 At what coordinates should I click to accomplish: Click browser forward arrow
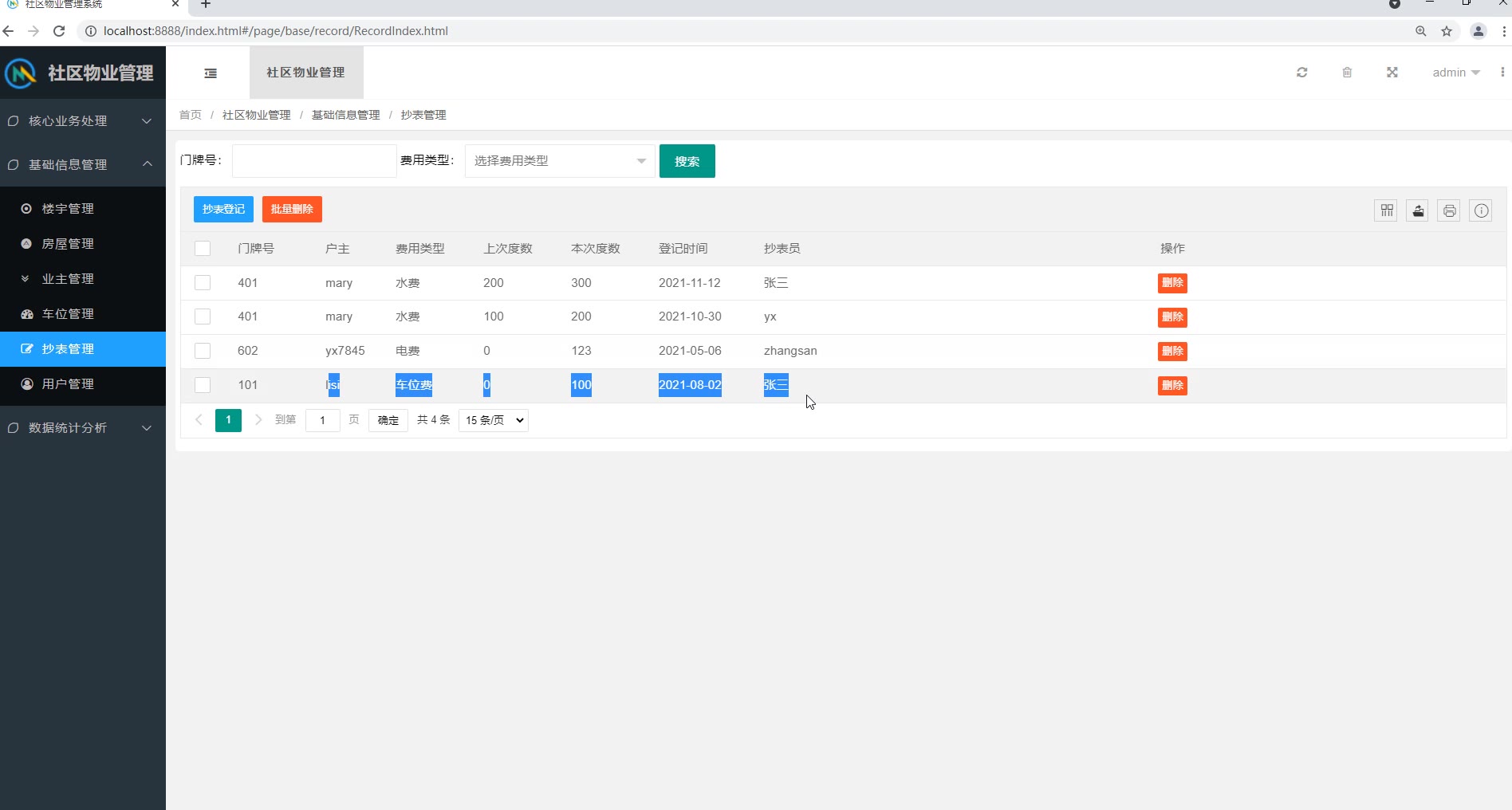coord(33,31)
